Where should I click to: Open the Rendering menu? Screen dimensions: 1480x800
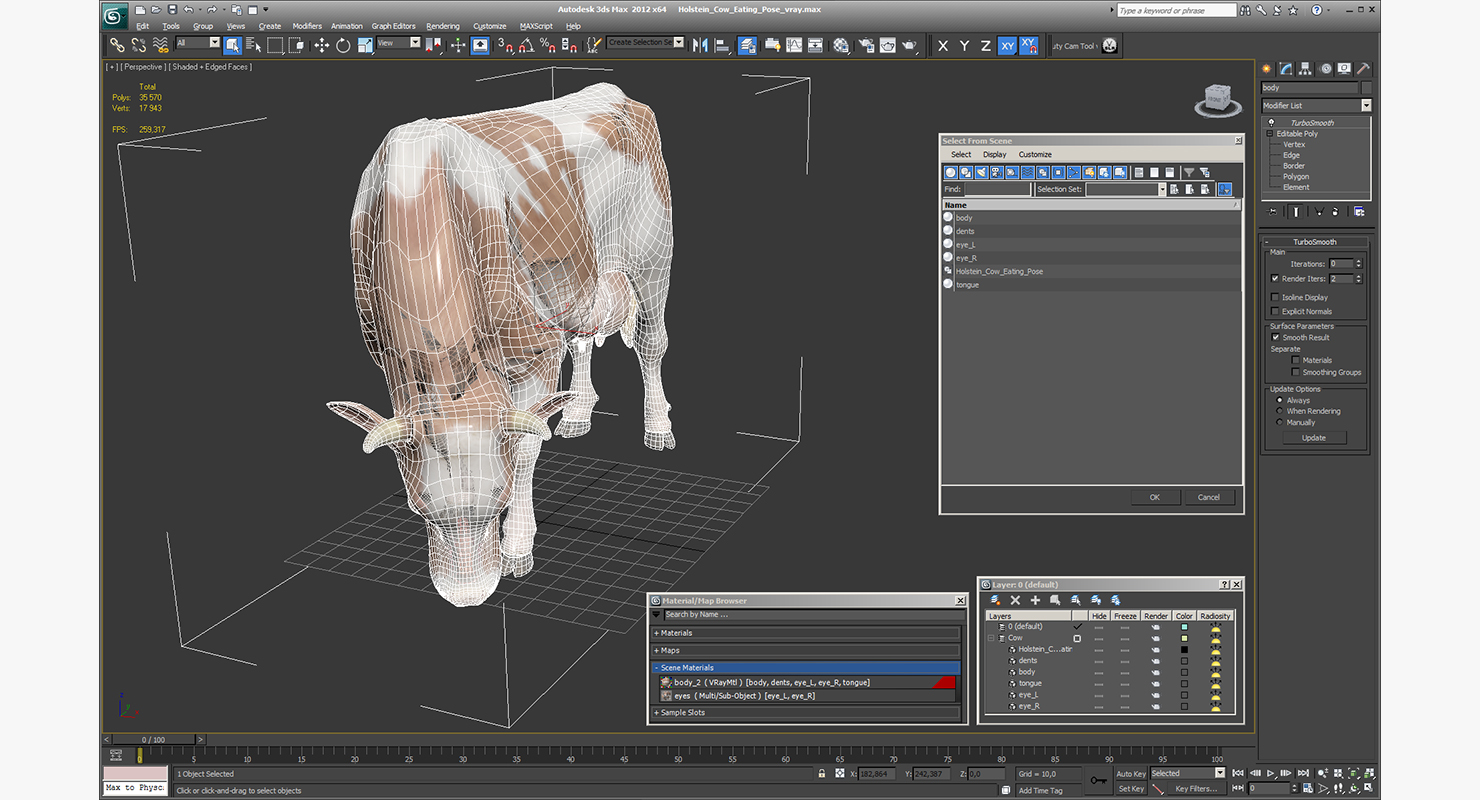(x=443, y=26)
